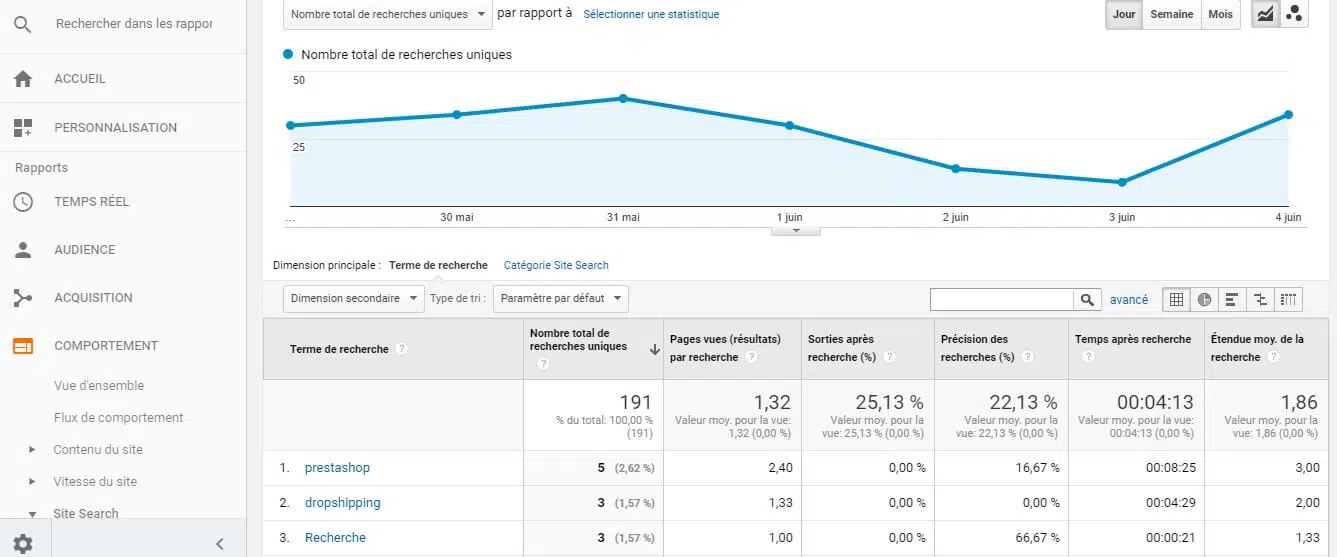This screenshot has width=1337, height=557.
Task: Select the comparison view icon
Action: (x=1260, y=299)
